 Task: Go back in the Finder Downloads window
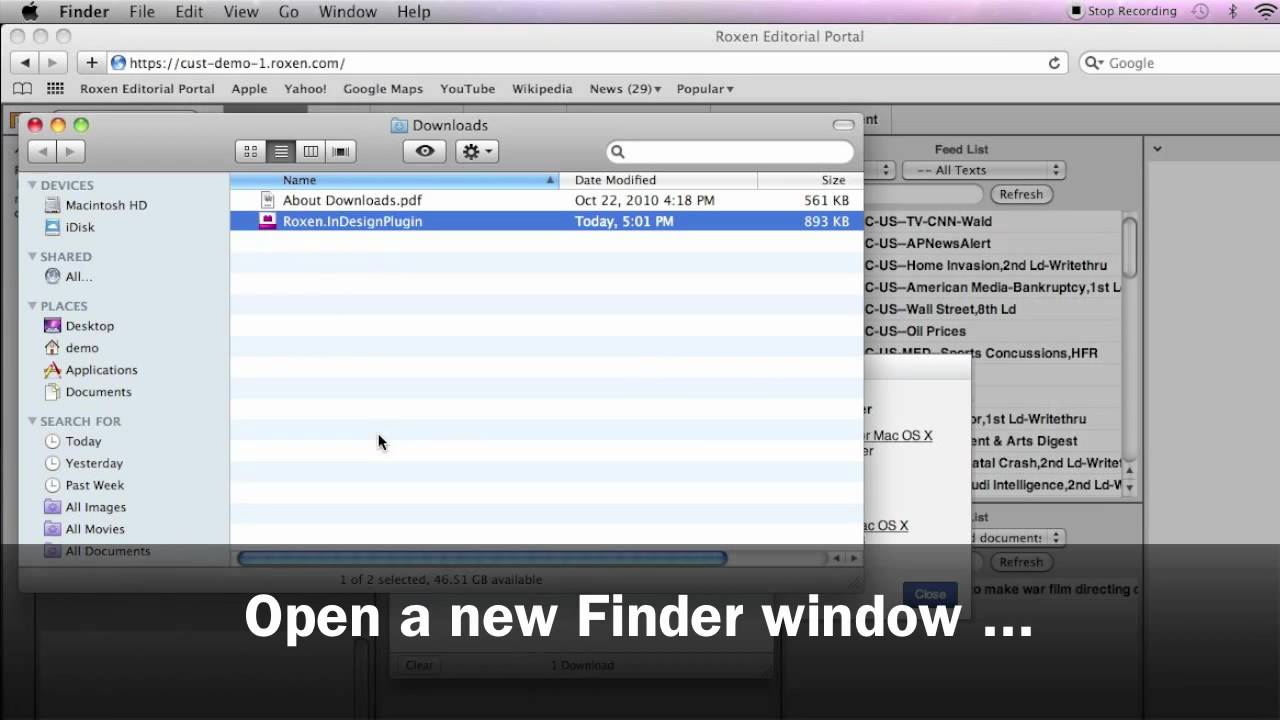pyautogui.click(x=42, y=151)
